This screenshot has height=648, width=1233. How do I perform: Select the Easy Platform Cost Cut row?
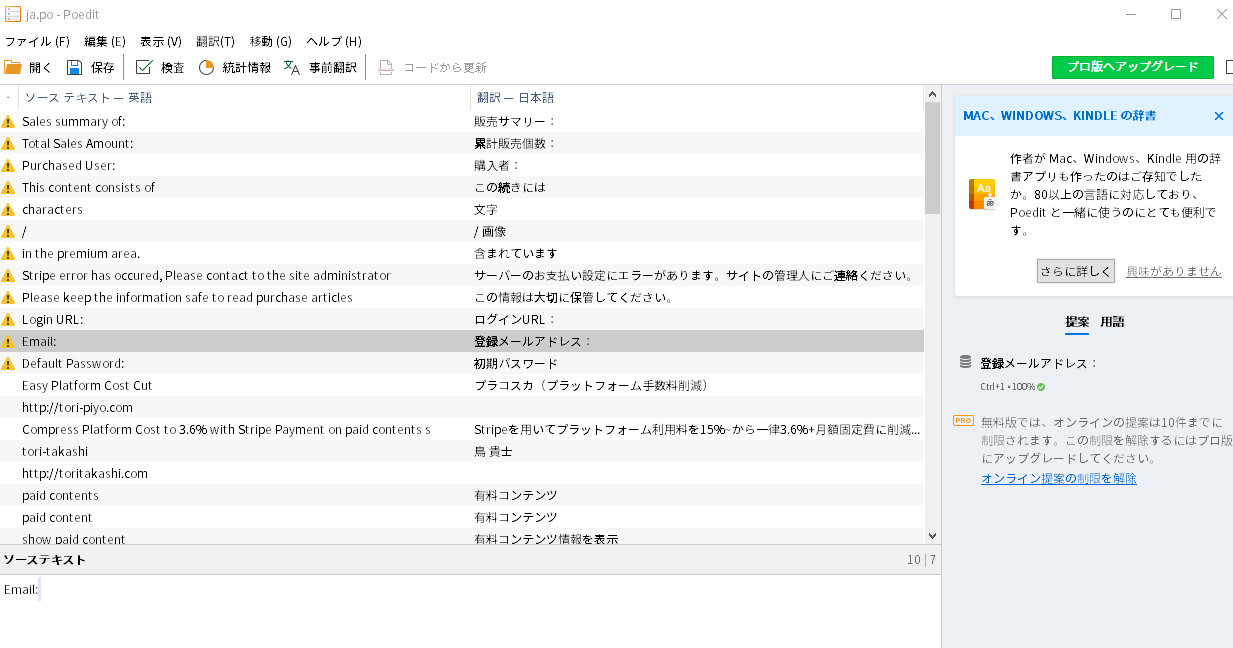point(462,385)
